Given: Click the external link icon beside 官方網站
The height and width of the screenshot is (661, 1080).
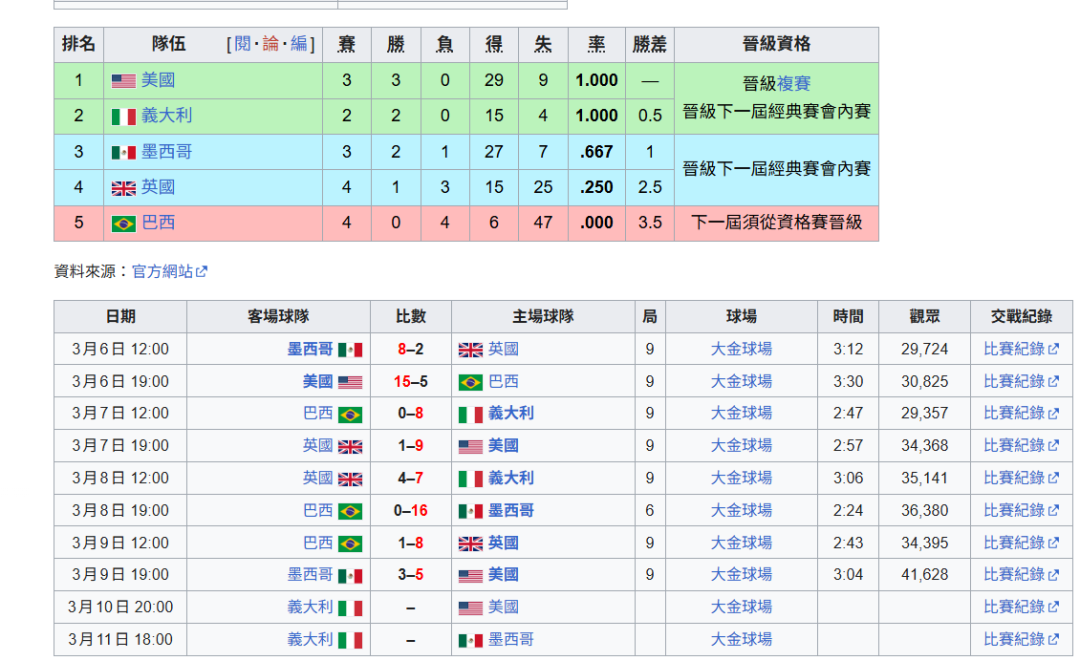Looking at the screenshot, I should click(x=201, y=271).
